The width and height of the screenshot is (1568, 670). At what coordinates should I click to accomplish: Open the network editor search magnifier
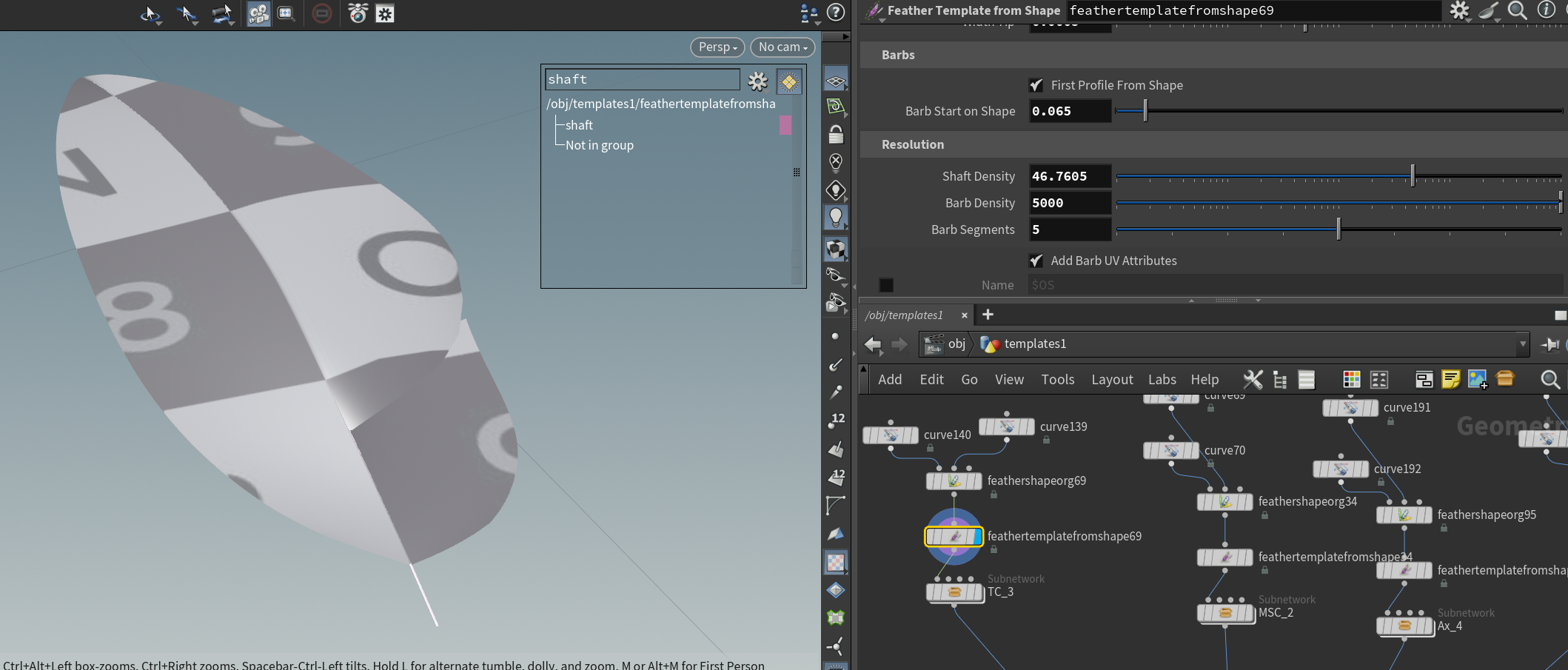pos(1549,380)
